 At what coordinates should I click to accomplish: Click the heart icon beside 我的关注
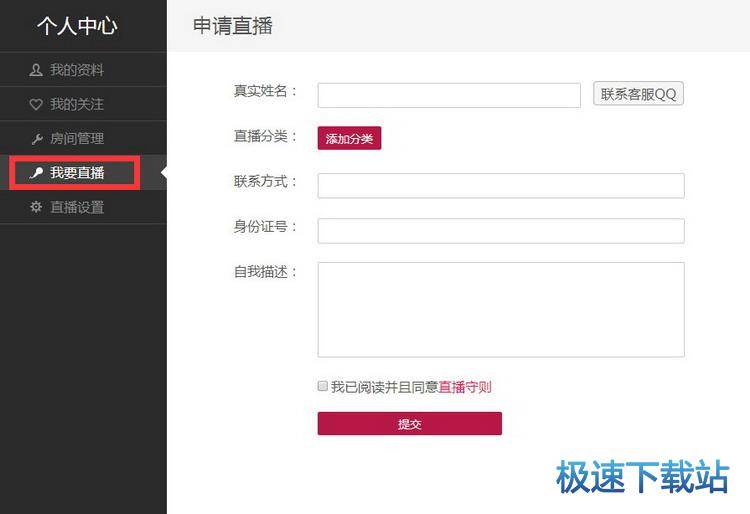pos(36,104)
